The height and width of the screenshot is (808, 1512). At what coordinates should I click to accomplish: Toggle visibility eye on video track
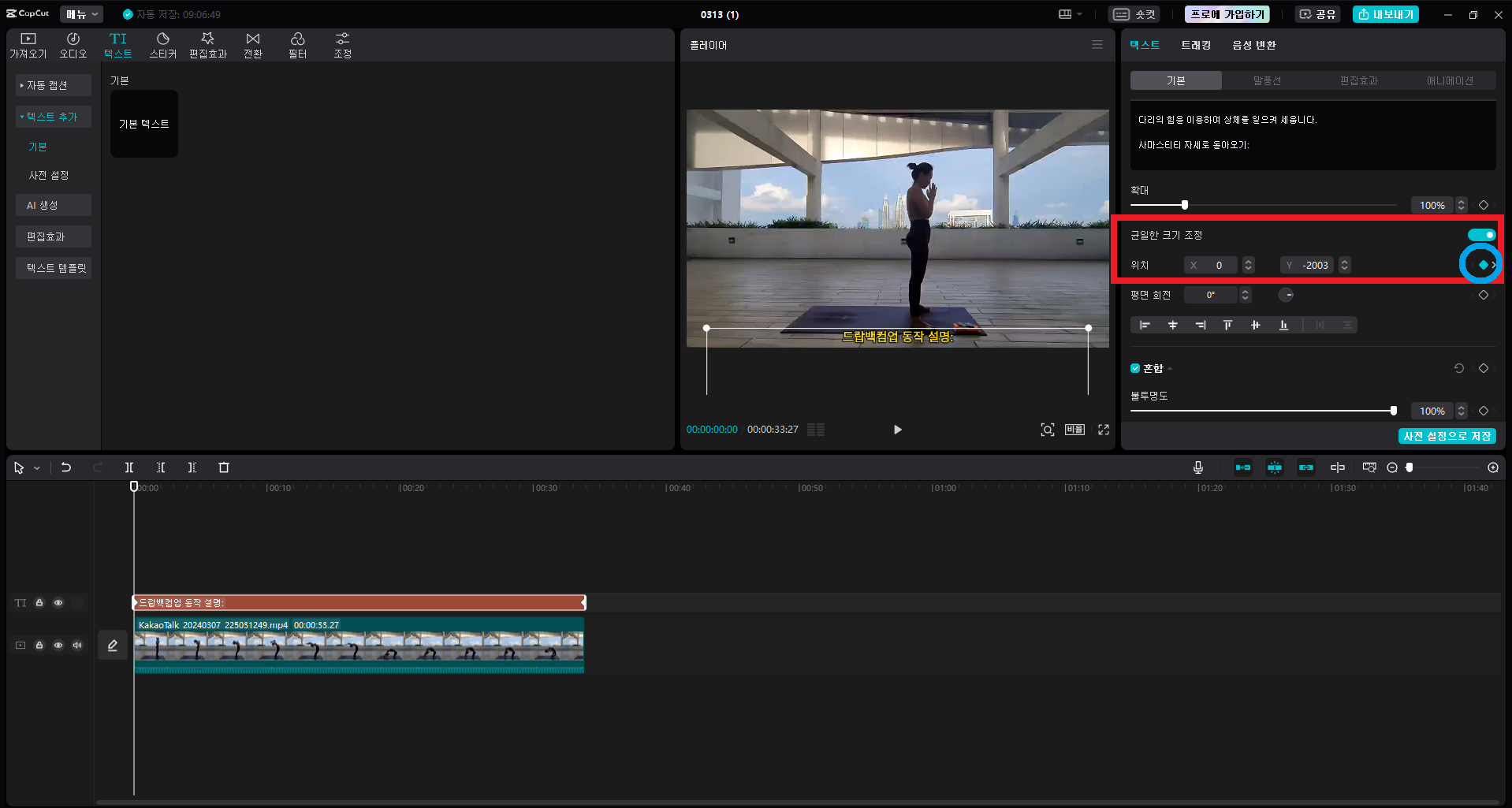pyautogui.click(x=58, y=646)
